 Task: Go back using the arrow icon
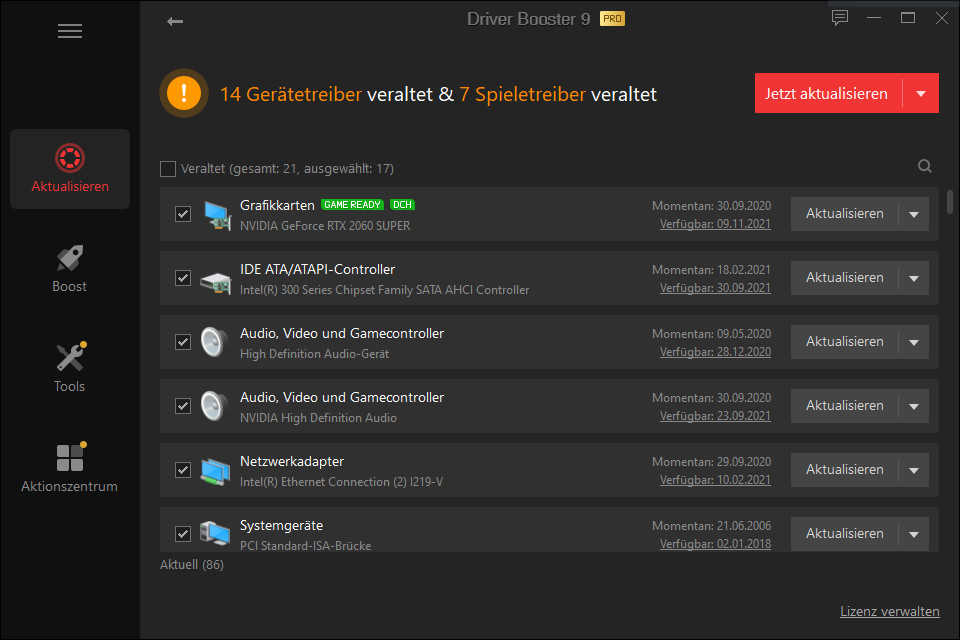(x=175, y=21)
